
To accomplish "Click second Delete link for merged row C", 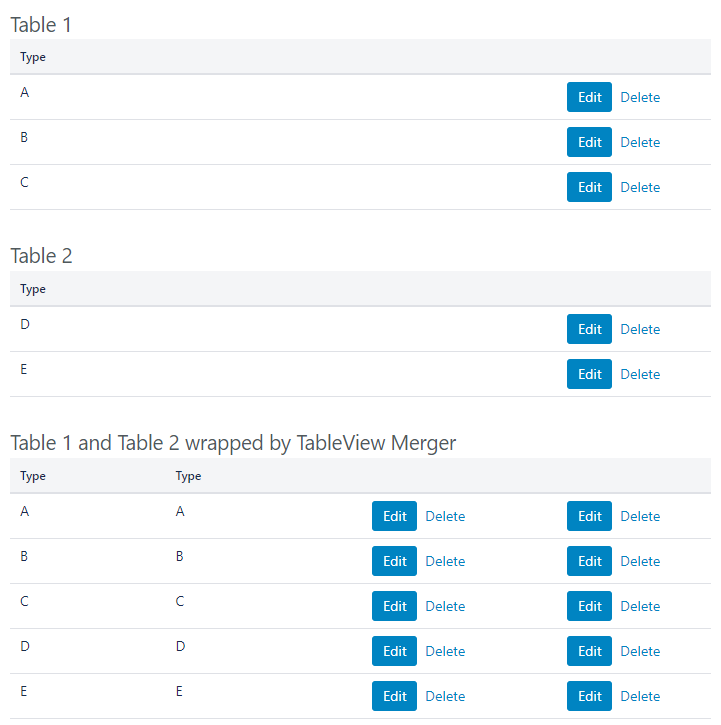I will pos(640,606).
